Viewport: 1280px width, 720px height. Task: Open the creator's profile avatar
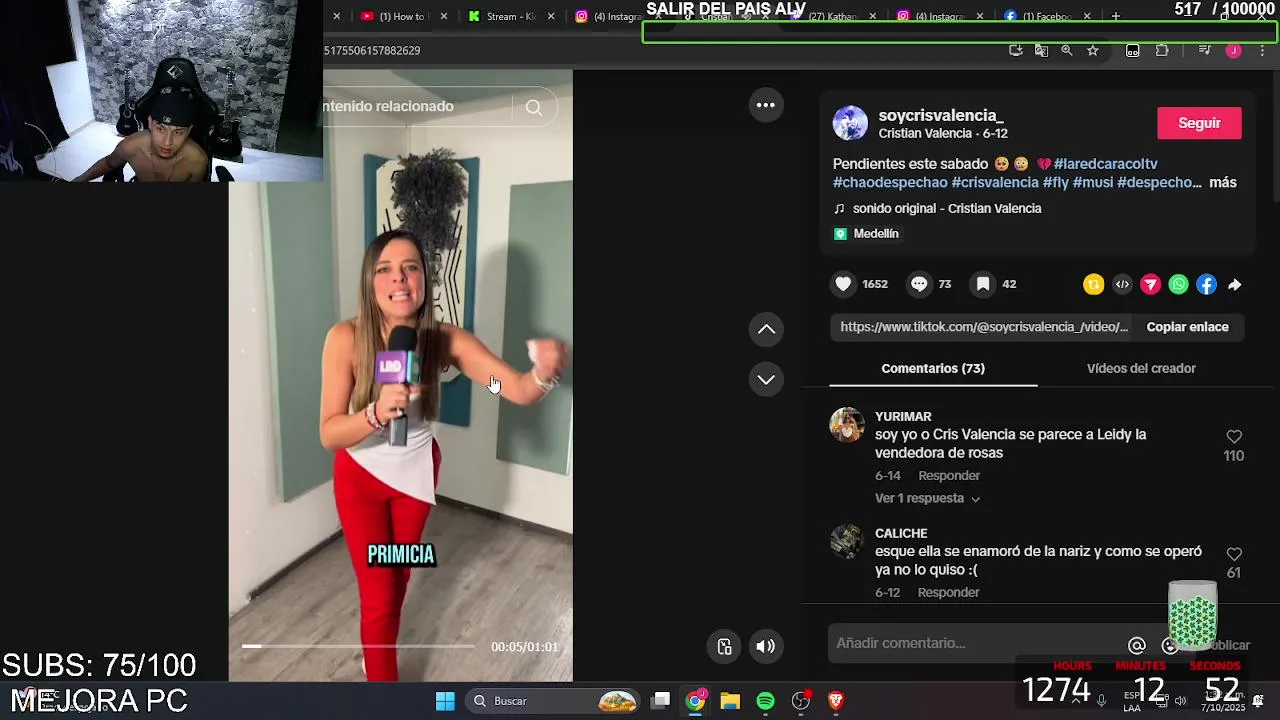point(850,123)
